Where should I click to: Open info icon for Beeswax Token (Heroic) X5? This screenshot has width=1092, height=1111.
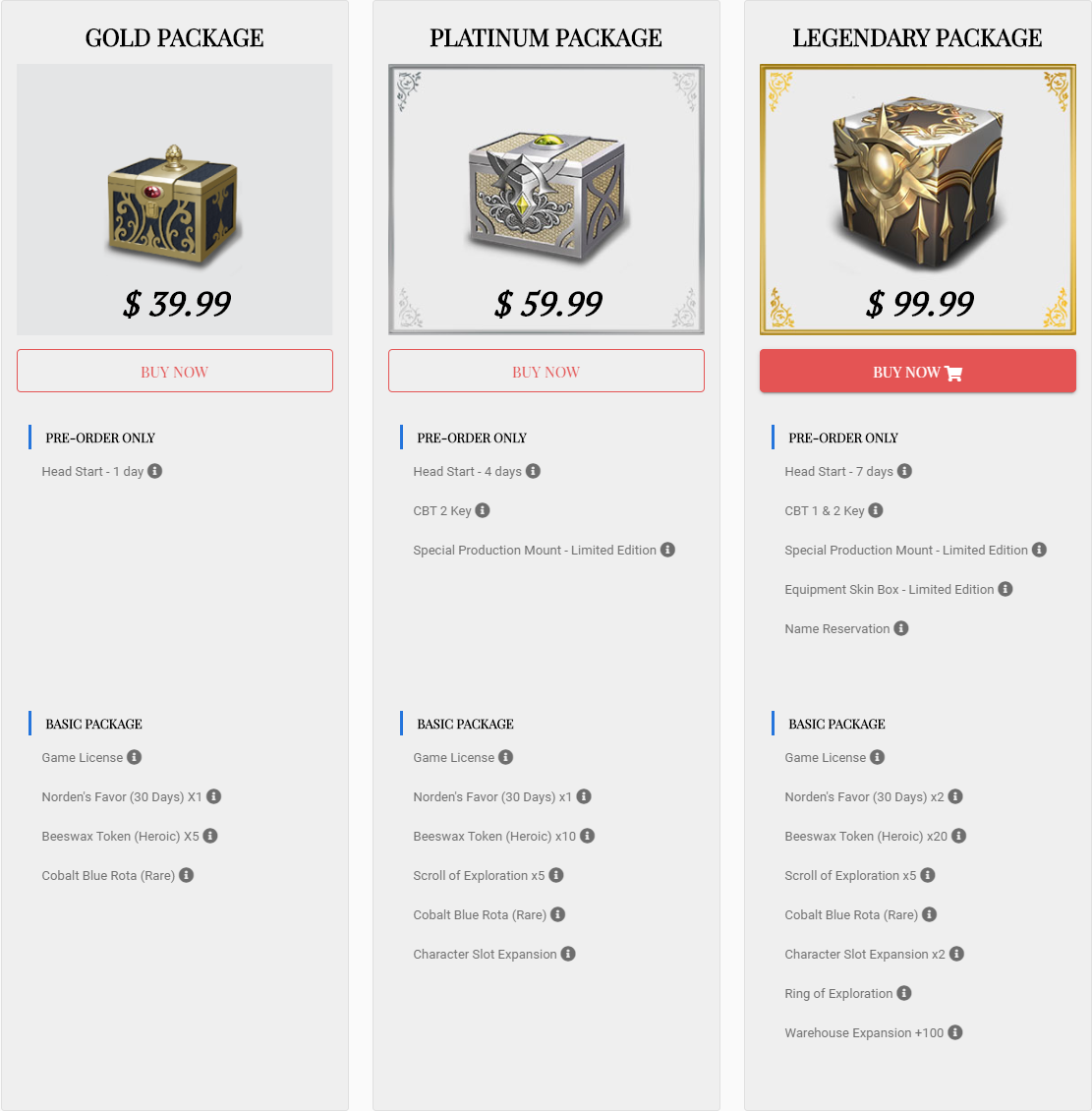(x=210, y=836)
